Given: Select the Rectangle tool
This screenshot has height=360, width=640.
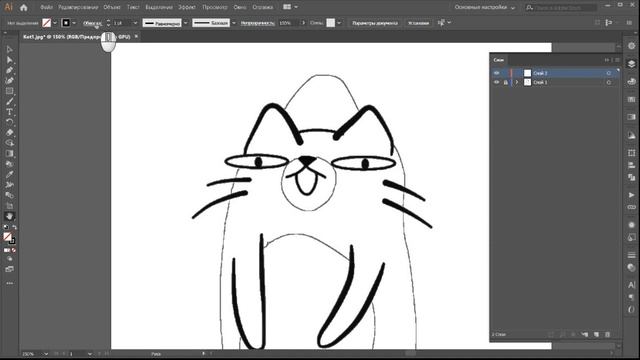Looking at the screenshot, I should [x=9, y=91].
